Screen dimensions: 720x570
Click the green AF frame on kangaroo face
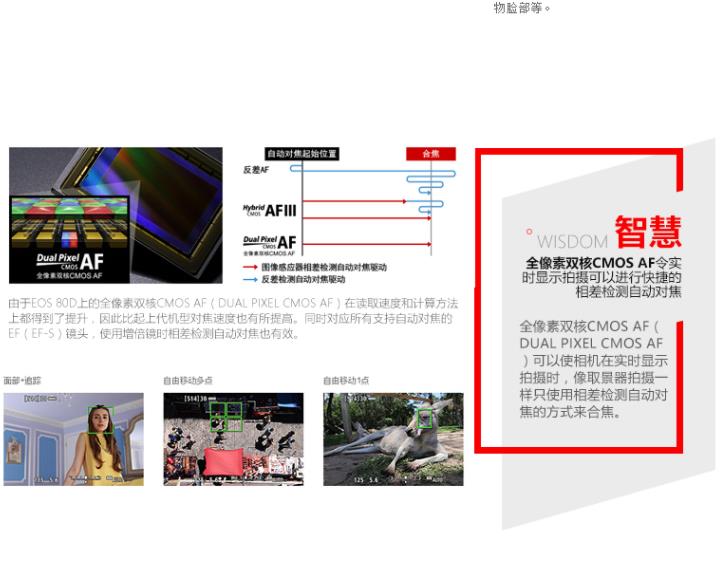click(425, 418)
